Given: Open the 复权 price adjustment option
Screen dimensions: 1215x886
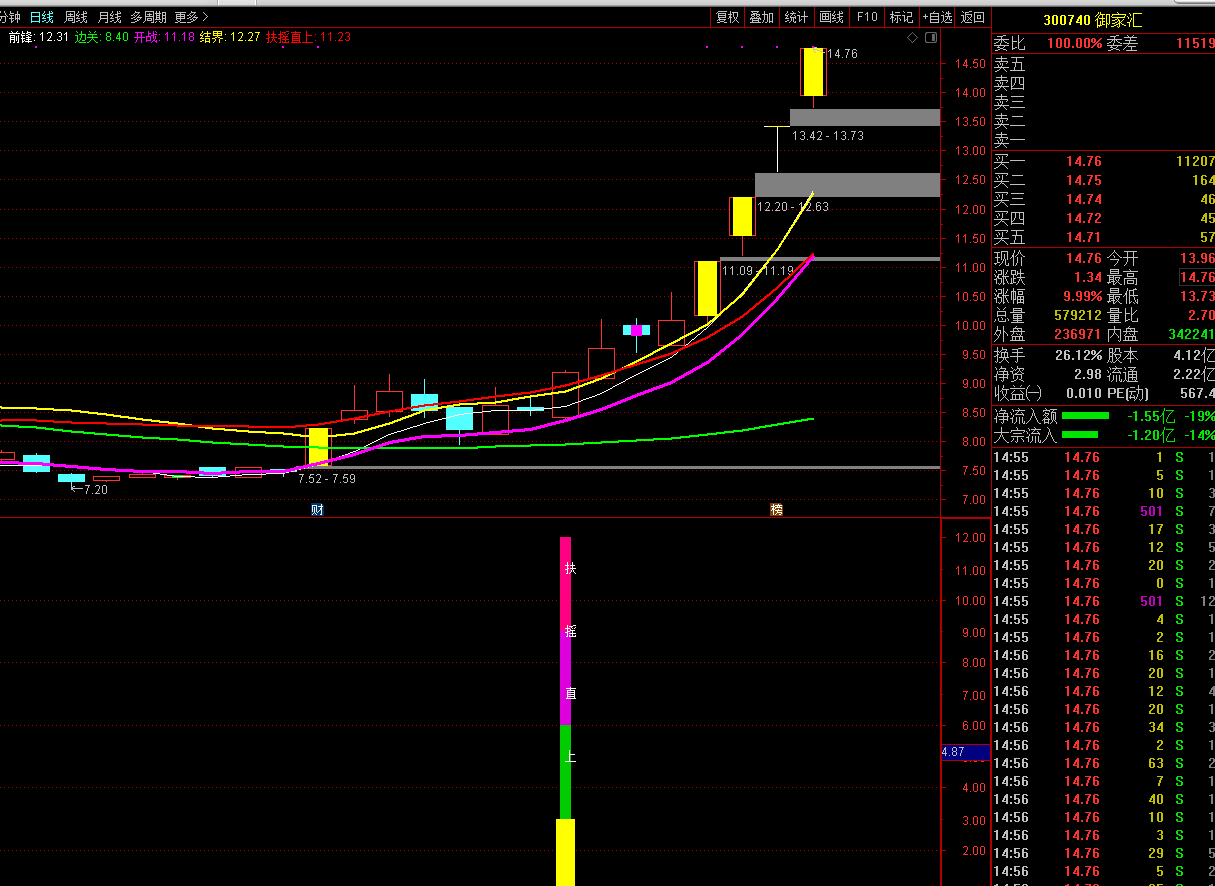Looking at the screenshot, I should pyautogui.click(x=727, y=17).
